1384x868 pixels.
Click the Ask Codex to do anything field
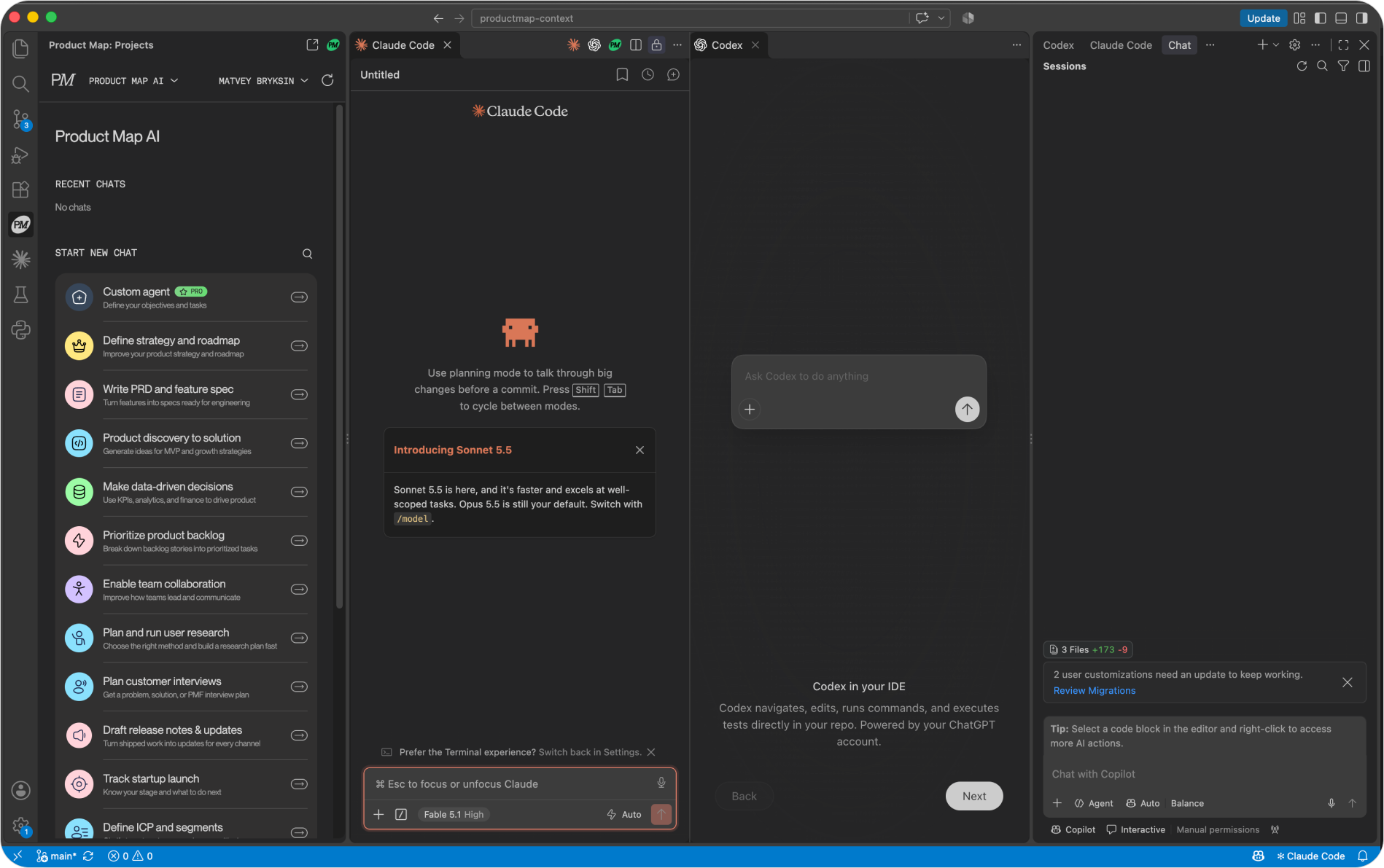click(858, 376)
